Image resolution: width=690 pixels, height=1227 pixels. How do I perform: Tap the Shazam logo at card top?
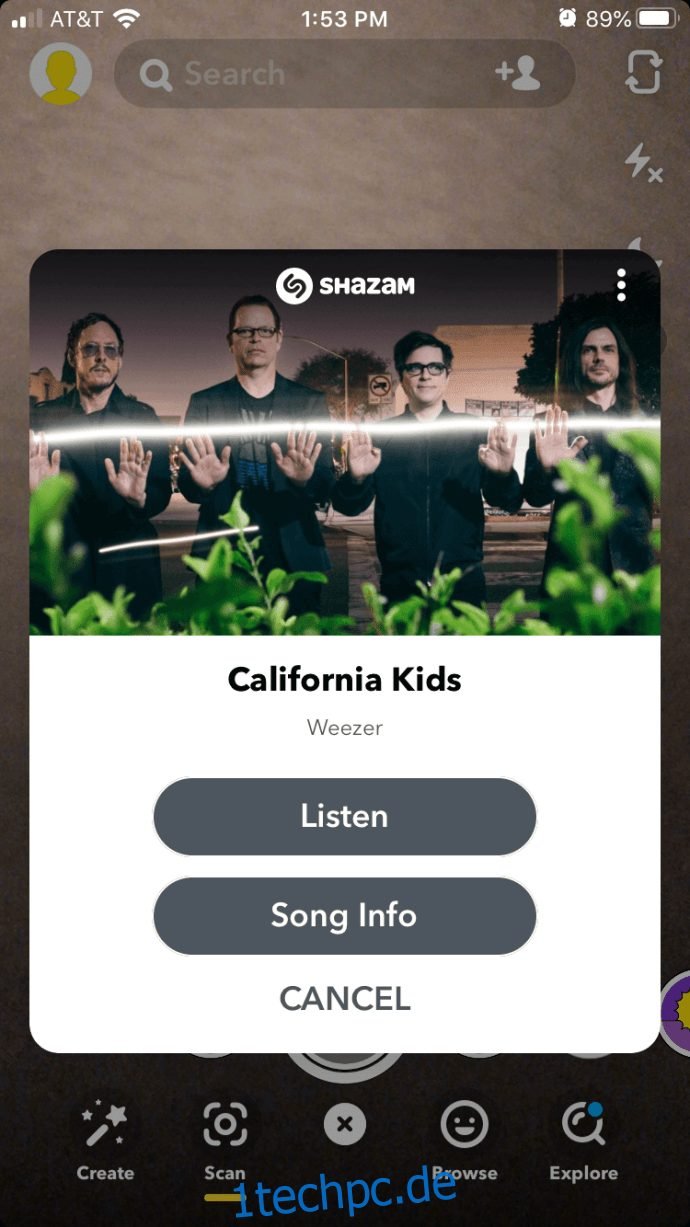click(345, 286)
